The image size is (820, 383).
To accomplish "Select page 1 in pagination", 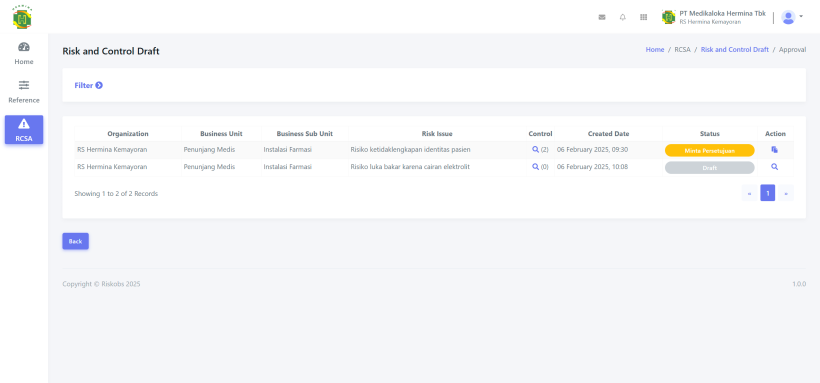I will [x=768, y=193].
